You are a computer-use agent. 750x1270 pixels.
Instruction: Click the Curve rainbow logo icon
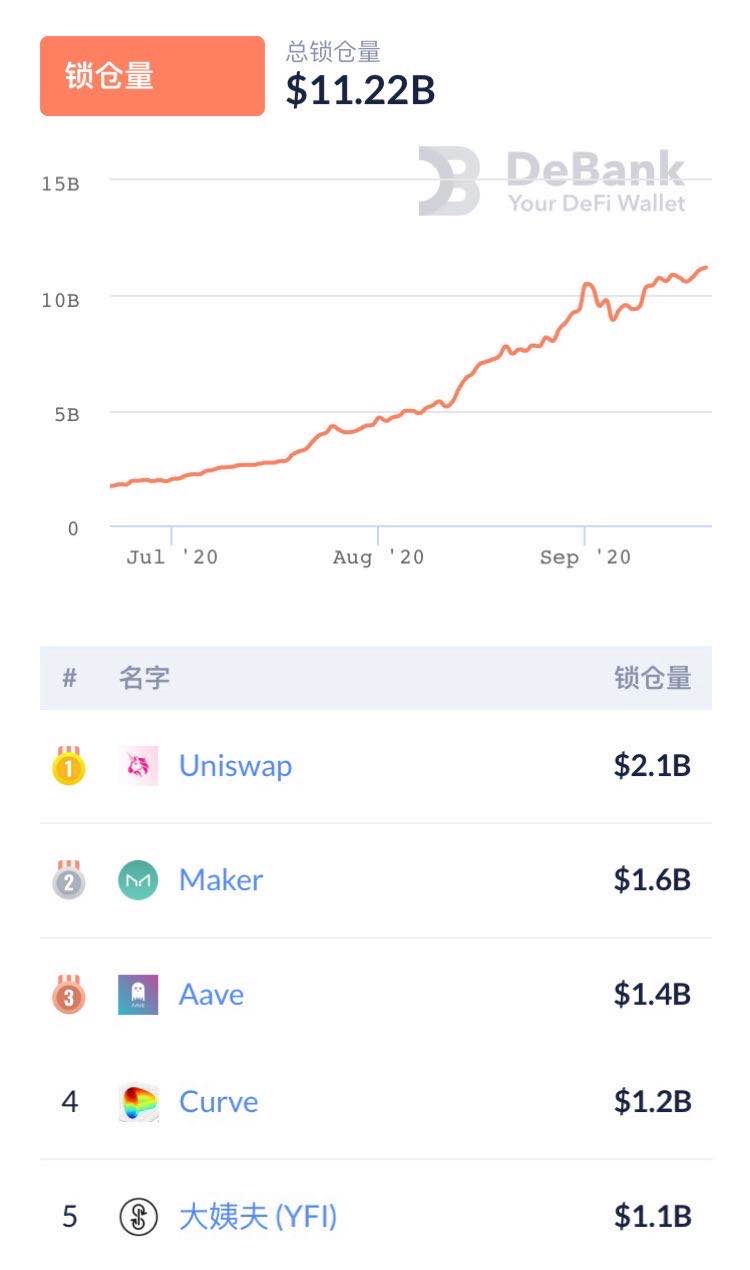click(x=138, y=1102)
